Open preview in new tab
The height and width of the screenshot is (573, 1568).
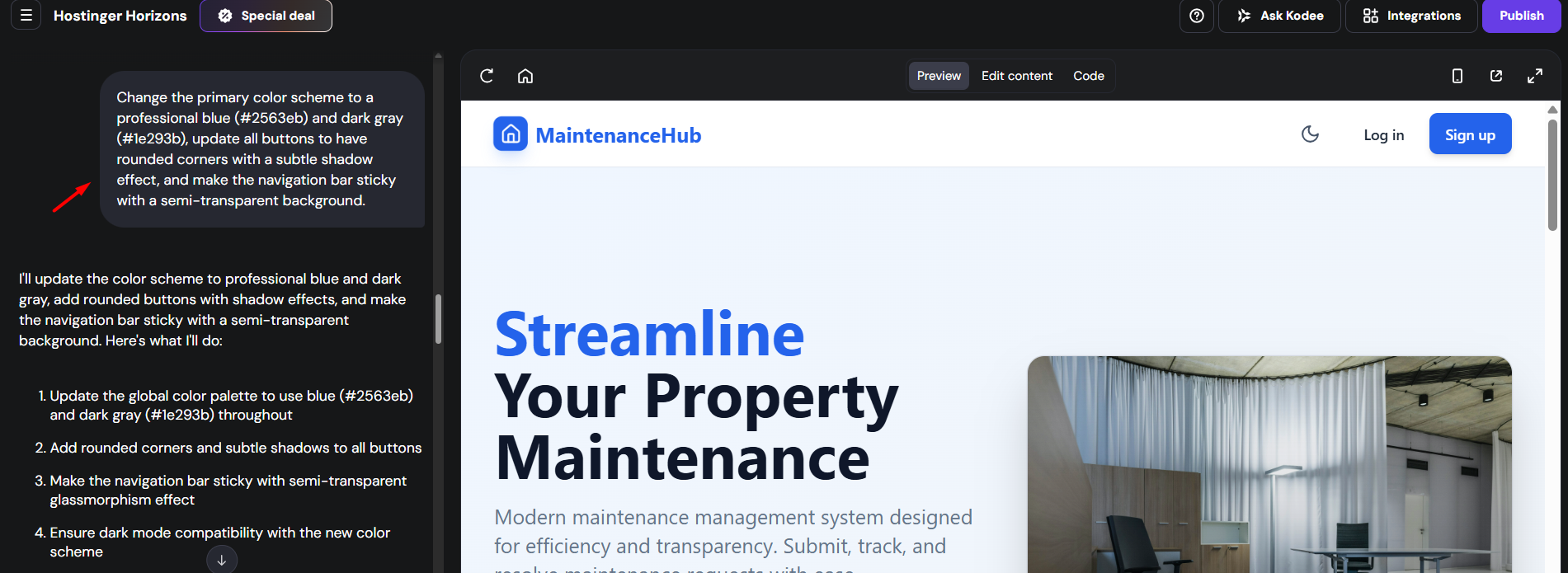coord(1496,76)
